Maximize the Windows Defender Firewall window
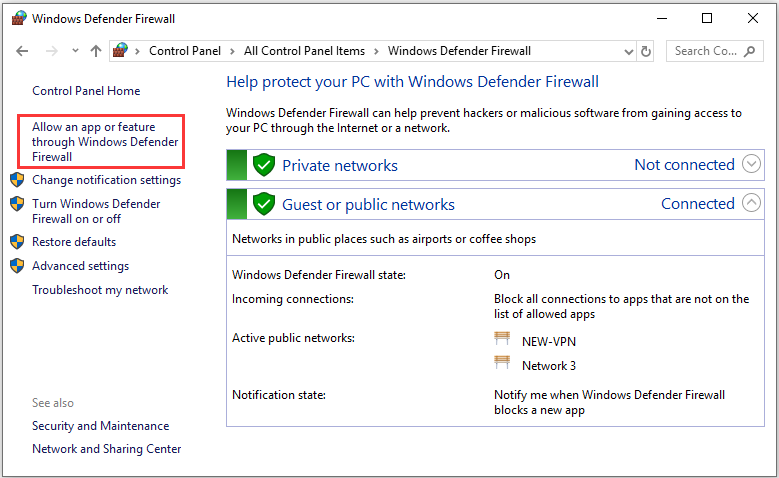The height and width of the screenshot is (478, 779). click(706, 18)
